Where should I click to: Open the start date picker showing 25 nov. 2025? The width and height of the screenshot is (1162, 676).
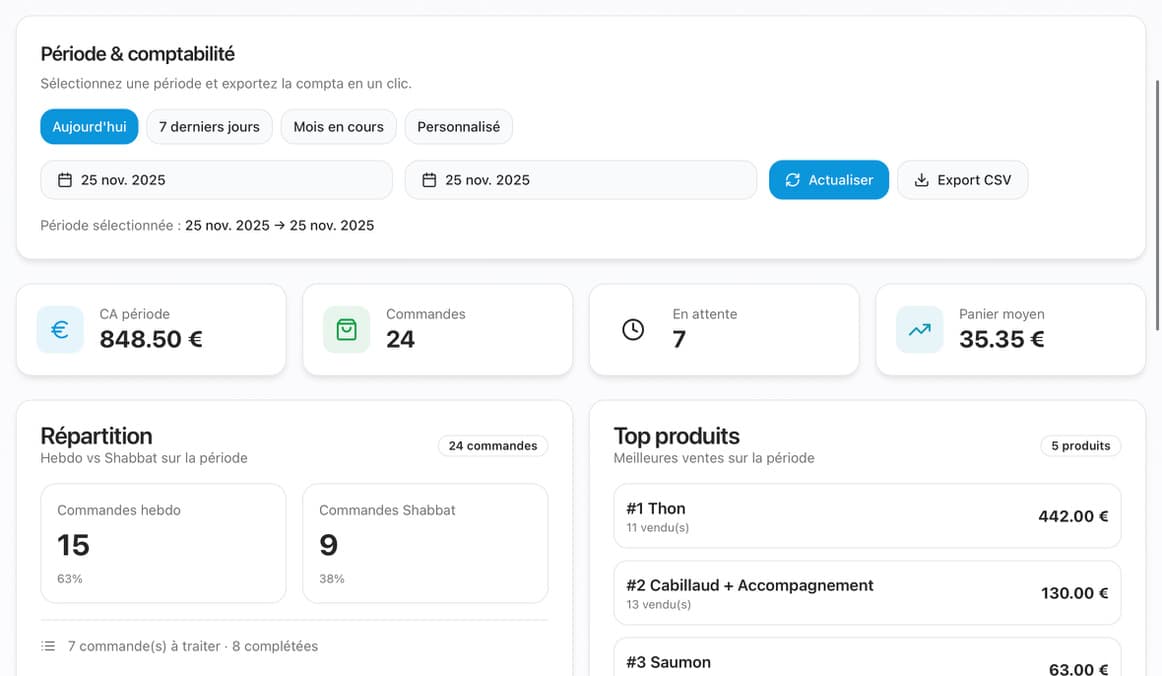(x=216, y=179)
